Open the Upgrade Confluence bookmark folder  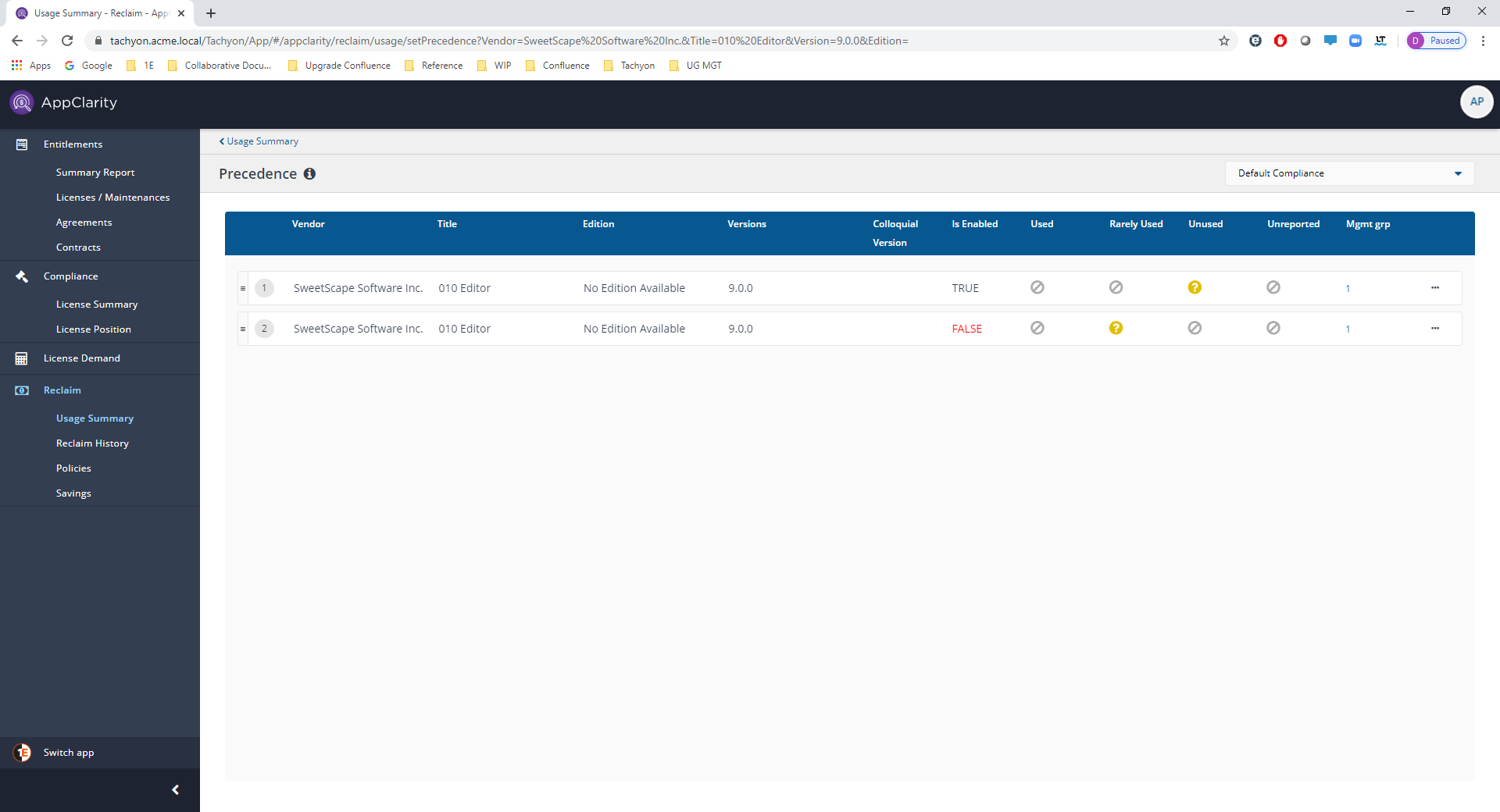[339, 66]
